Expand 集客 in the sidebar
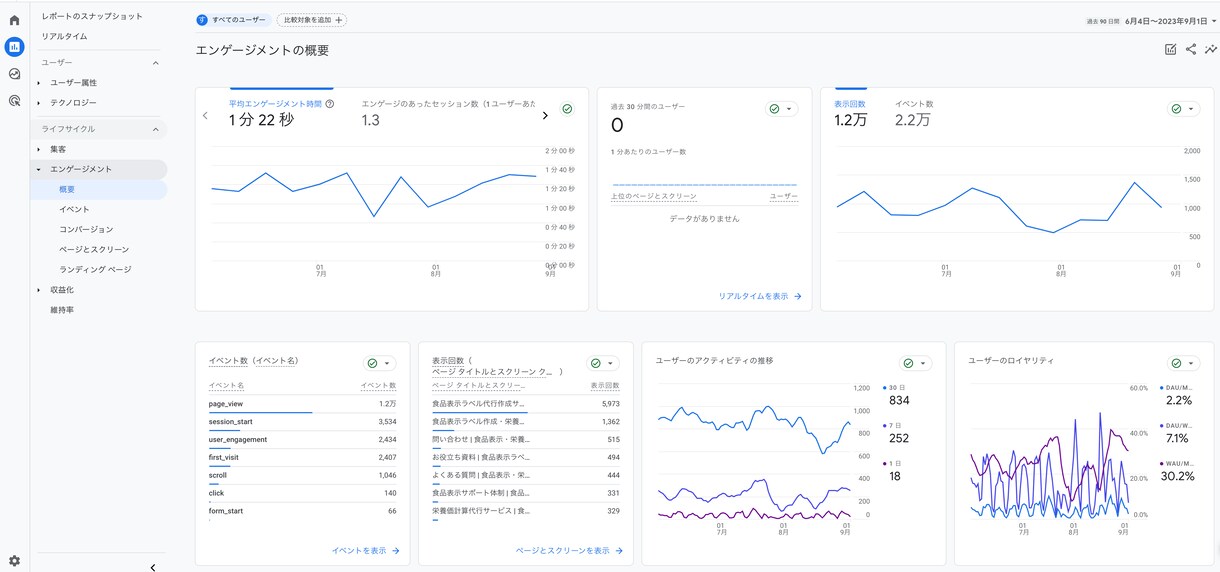 [39, 149]
